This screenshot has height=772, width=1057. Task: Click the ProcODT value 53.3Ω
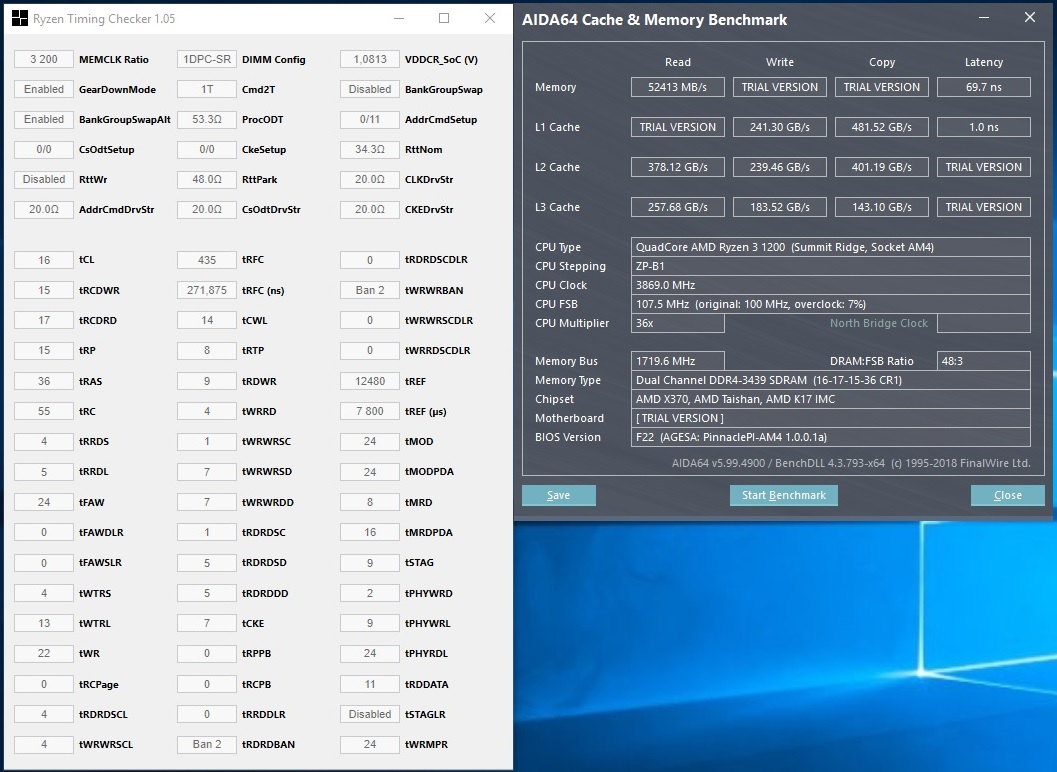point(207,119)
